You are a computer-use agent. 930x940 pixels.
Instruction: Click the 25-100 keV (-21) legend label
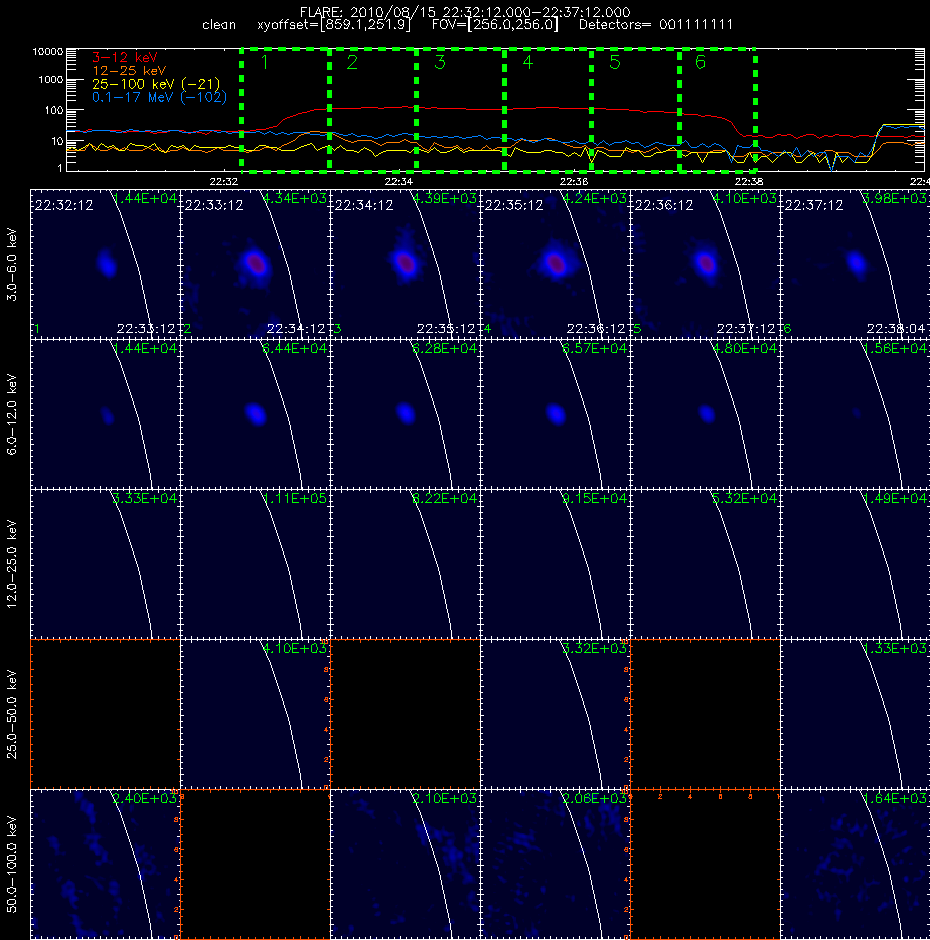click(156, 84)
